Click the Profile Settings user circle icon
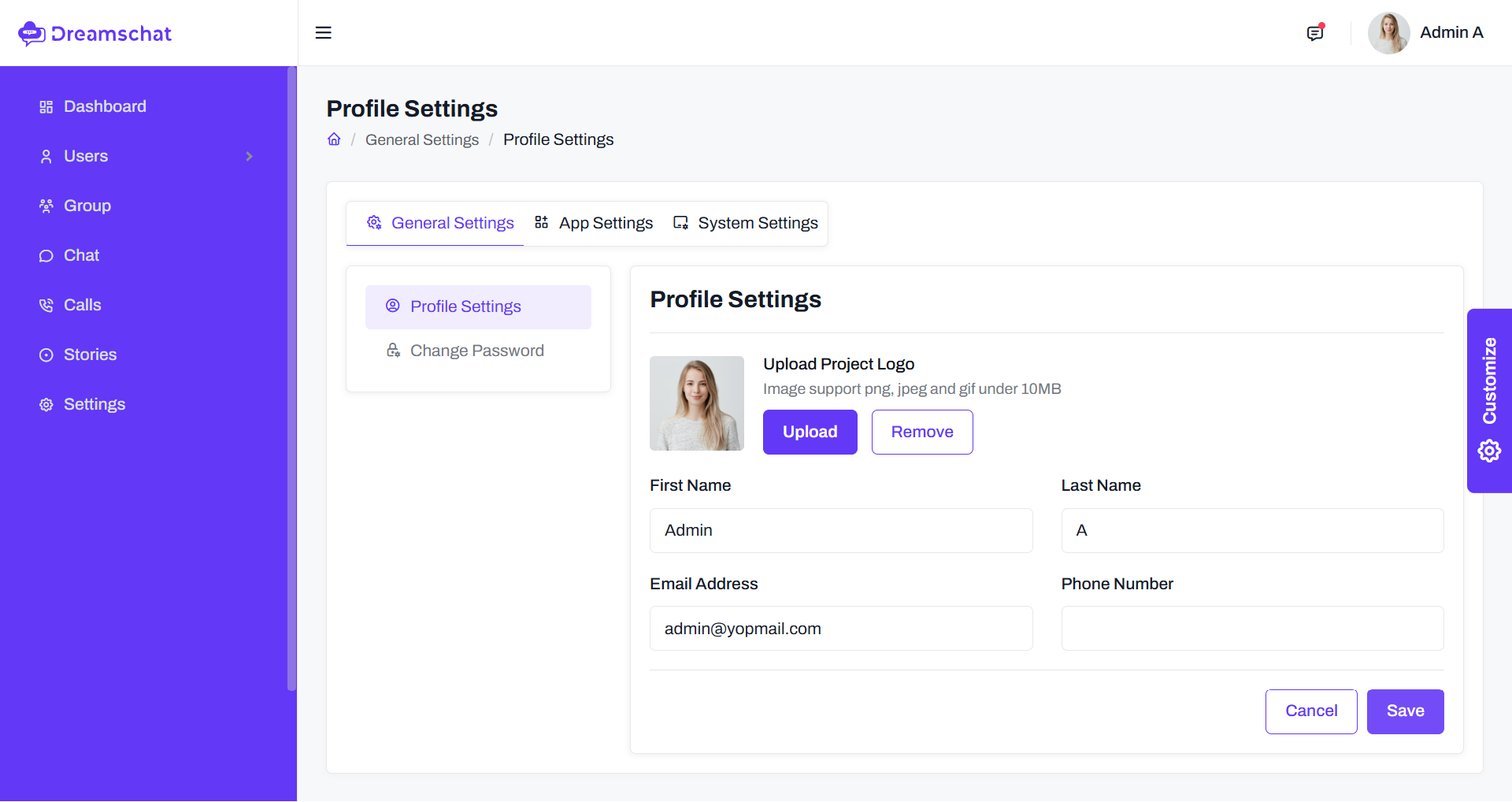This screenshot has width=1512, height=802. 392,306
